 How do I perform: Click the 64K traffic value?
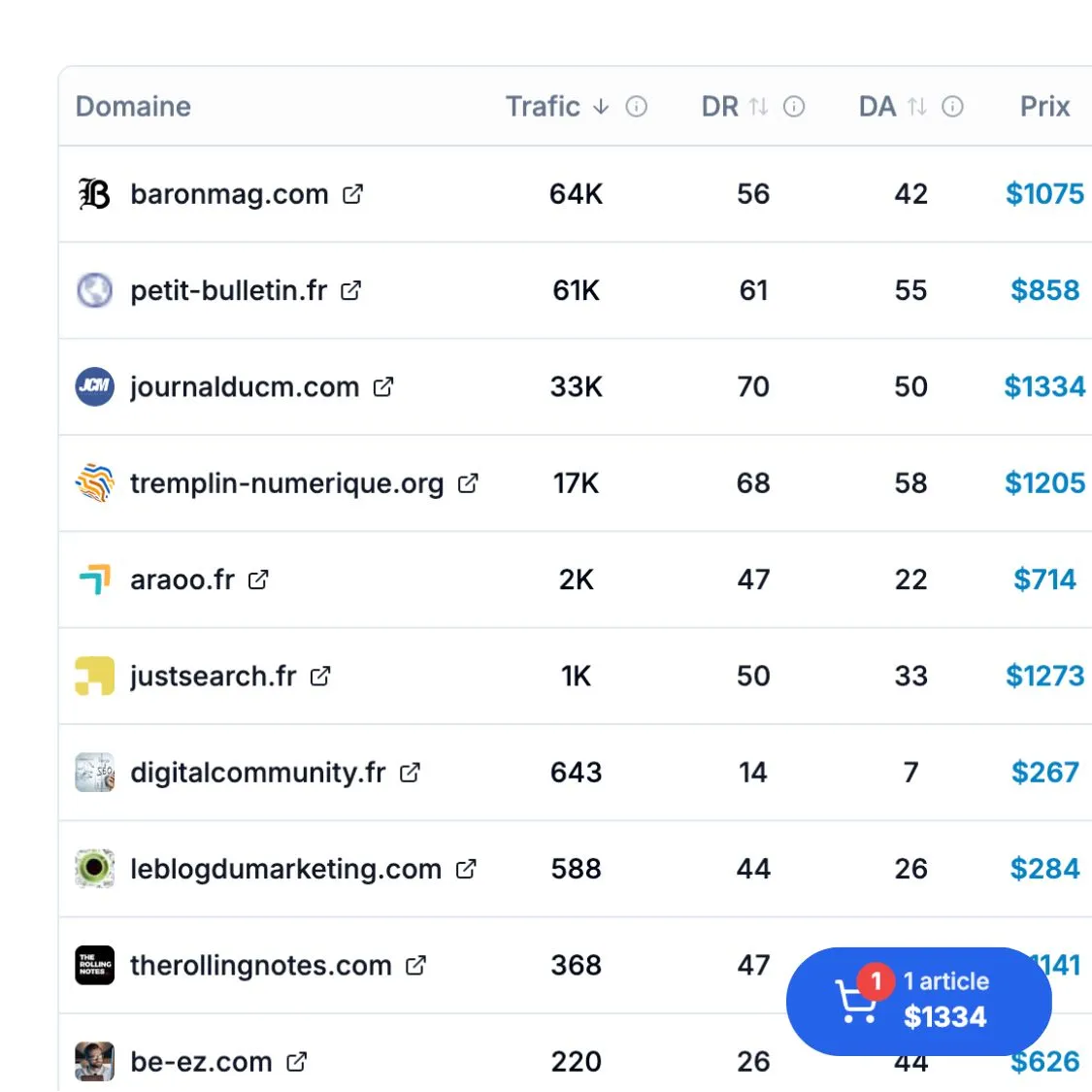click(576, 193)
